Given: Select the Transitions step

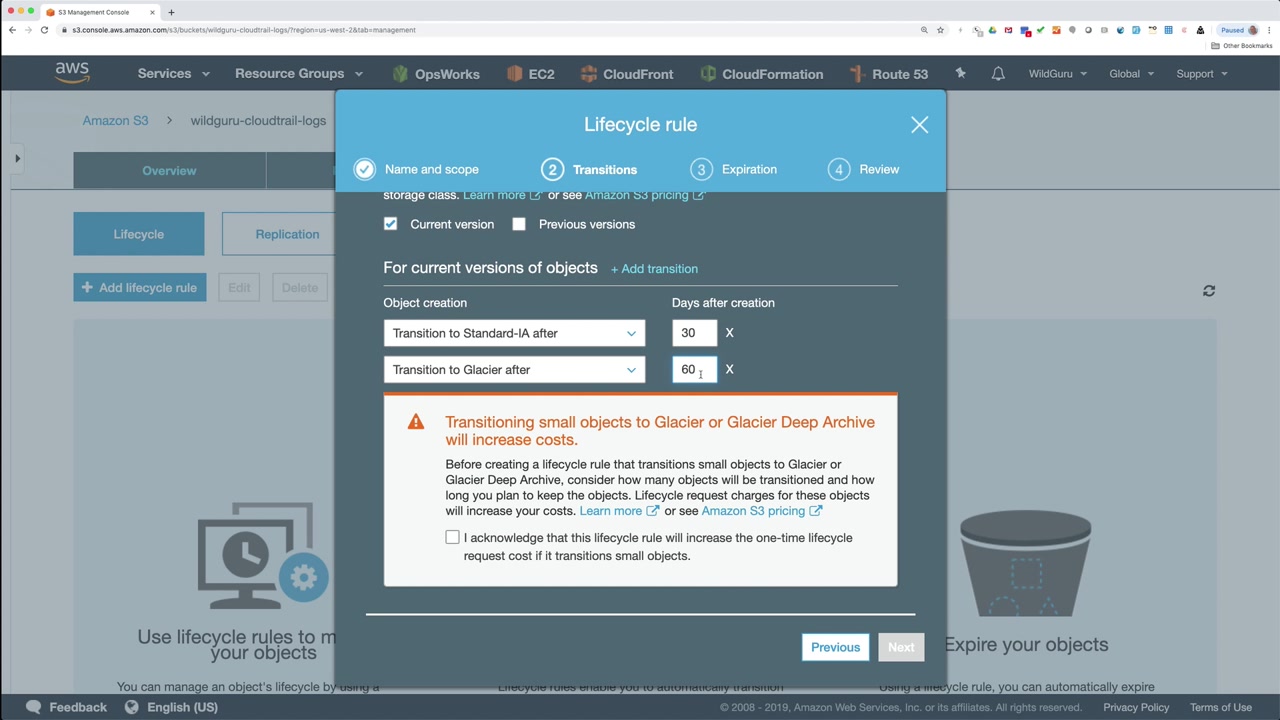Looking at the screenshot, I should tap(589, 170).
